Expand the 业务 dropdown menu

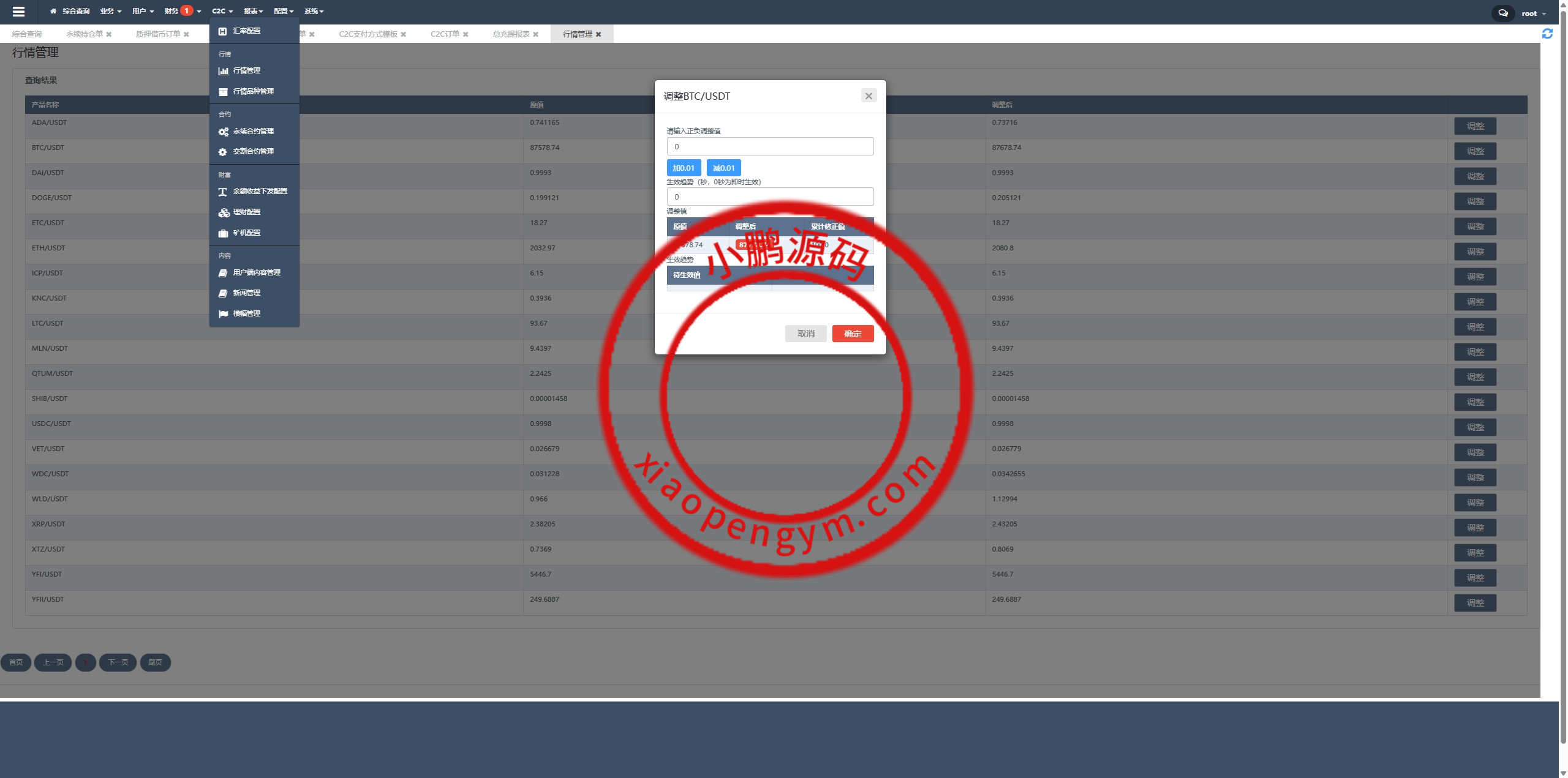[110, 12]
